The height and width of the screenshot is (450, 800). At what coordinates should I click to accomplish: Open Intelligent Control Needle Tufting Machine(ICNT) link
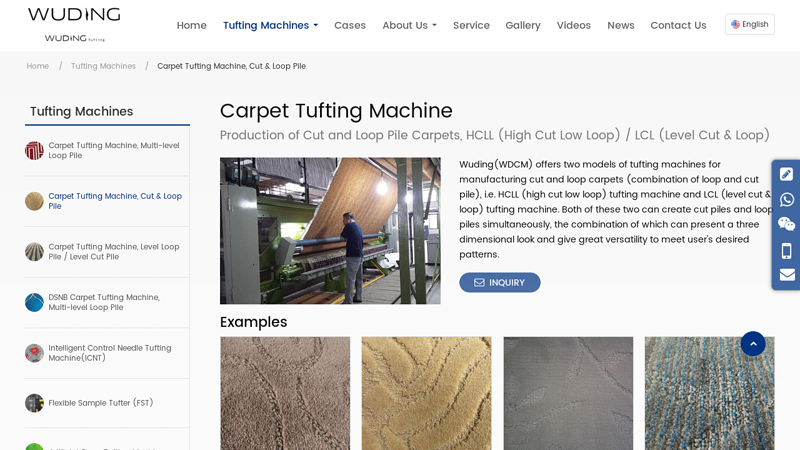(x=110, y=353)
